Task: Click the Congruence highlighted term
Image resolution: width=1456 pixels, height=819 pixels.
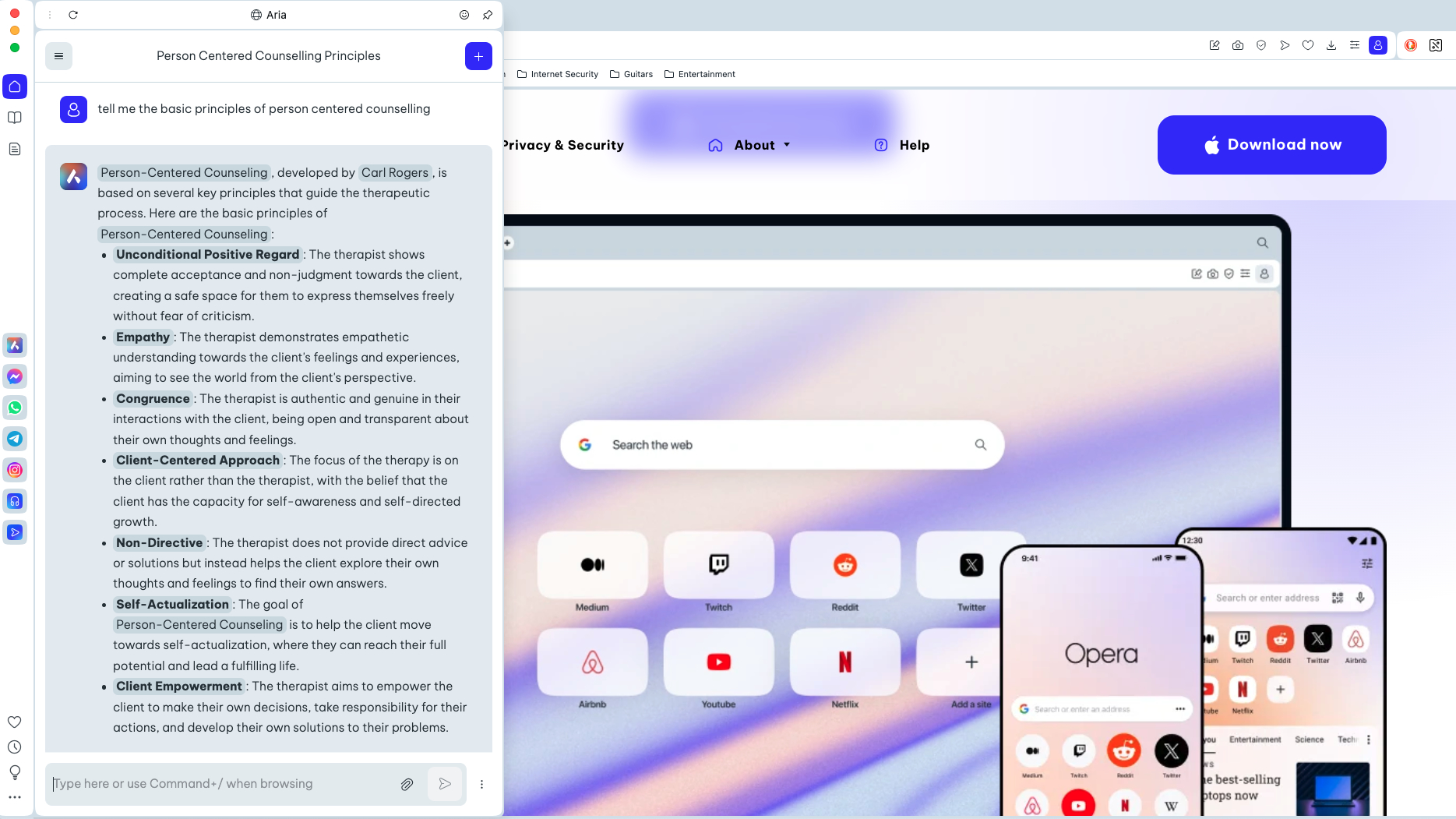Action: tap(153, 399)
